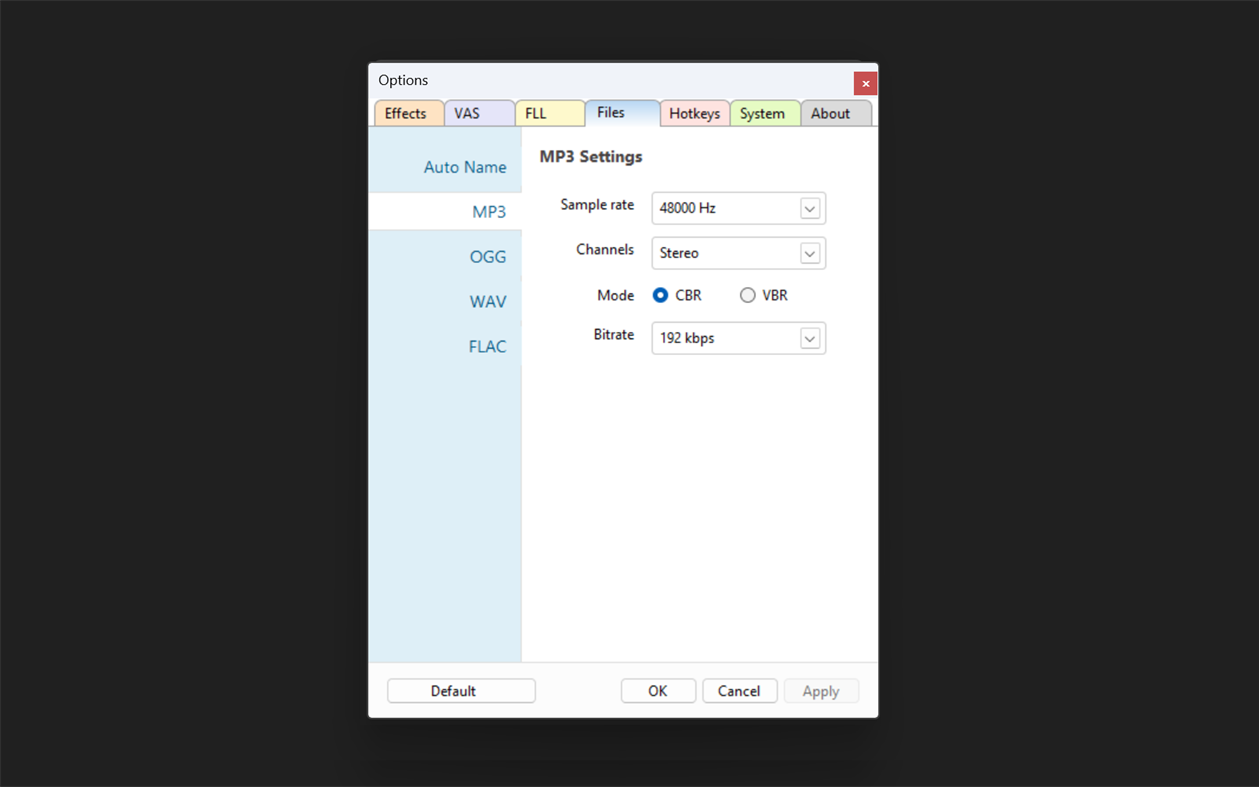1259x787 pixels.
Task: Select MP3 in the settings sidebar
Action: pos(489,211)
